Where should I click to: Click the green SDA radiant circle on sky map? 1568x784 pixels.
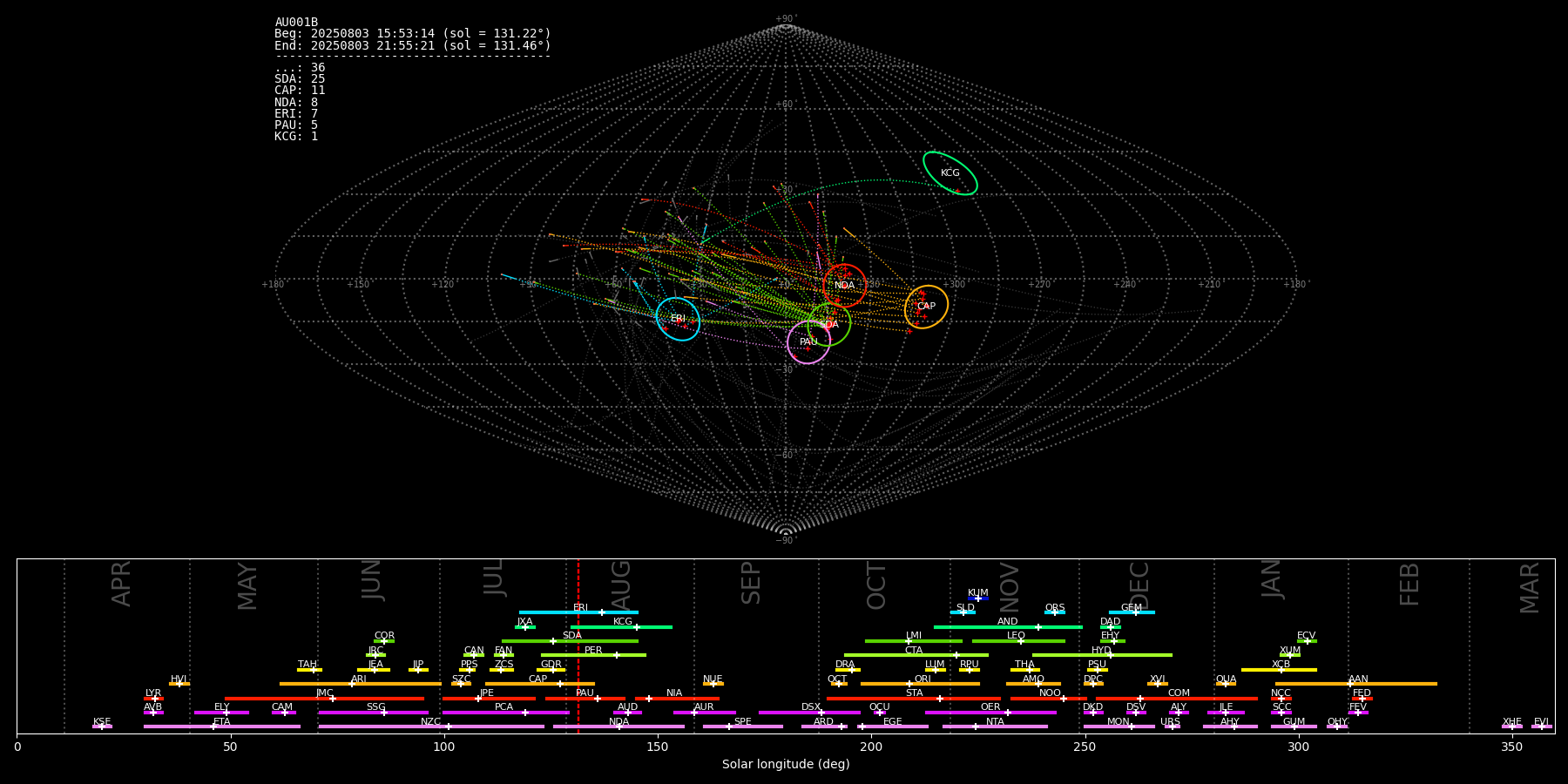[828, 325]
